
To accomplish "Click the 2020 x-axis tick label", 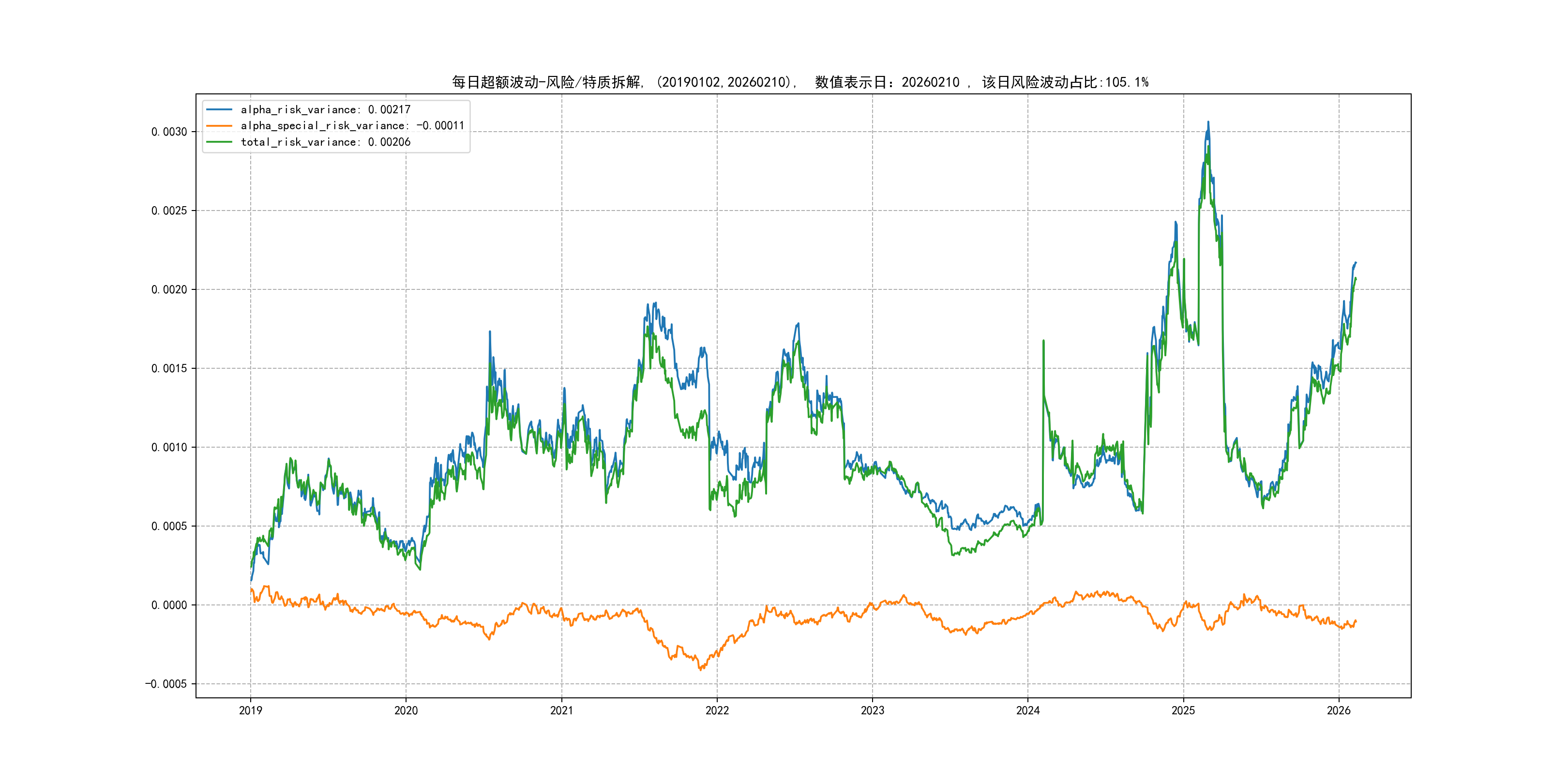I will [x=406, y=710].
